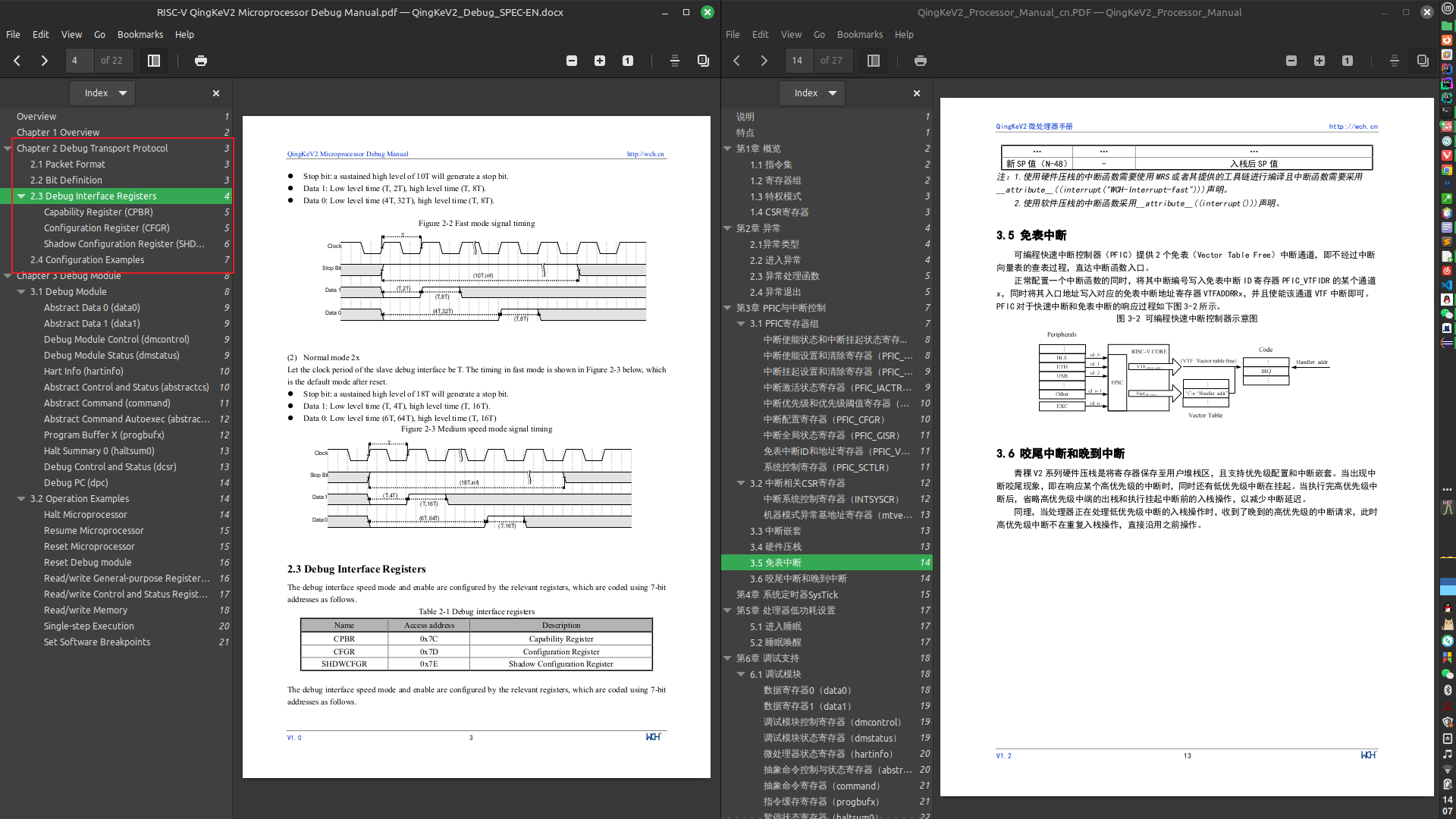Open Bookmarks menu in Debug Manual window
The image size is (1456, 819).
click(140, 35)
